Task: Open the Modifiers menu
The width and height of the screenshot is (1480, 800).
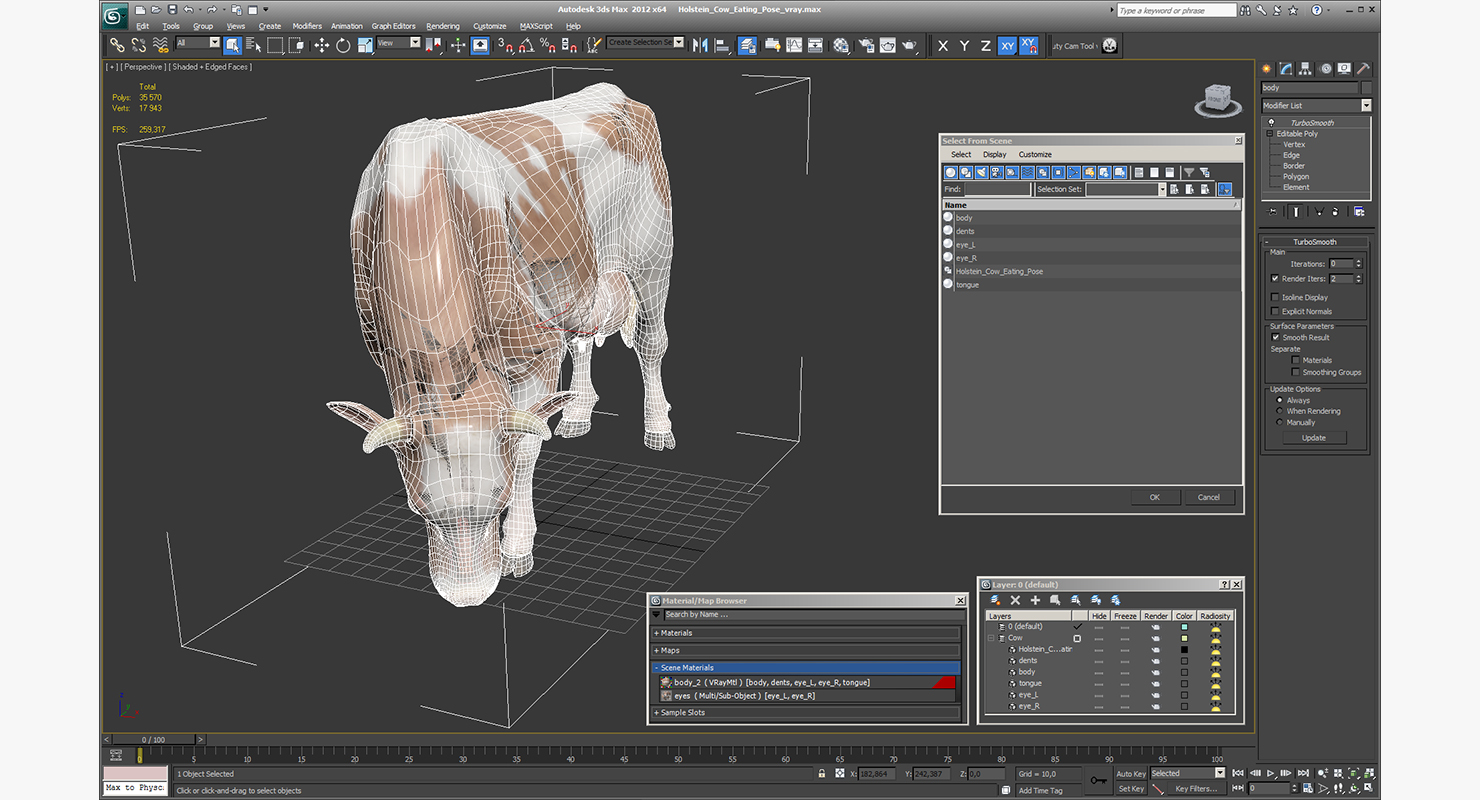Action: click(x=307, y=26)
